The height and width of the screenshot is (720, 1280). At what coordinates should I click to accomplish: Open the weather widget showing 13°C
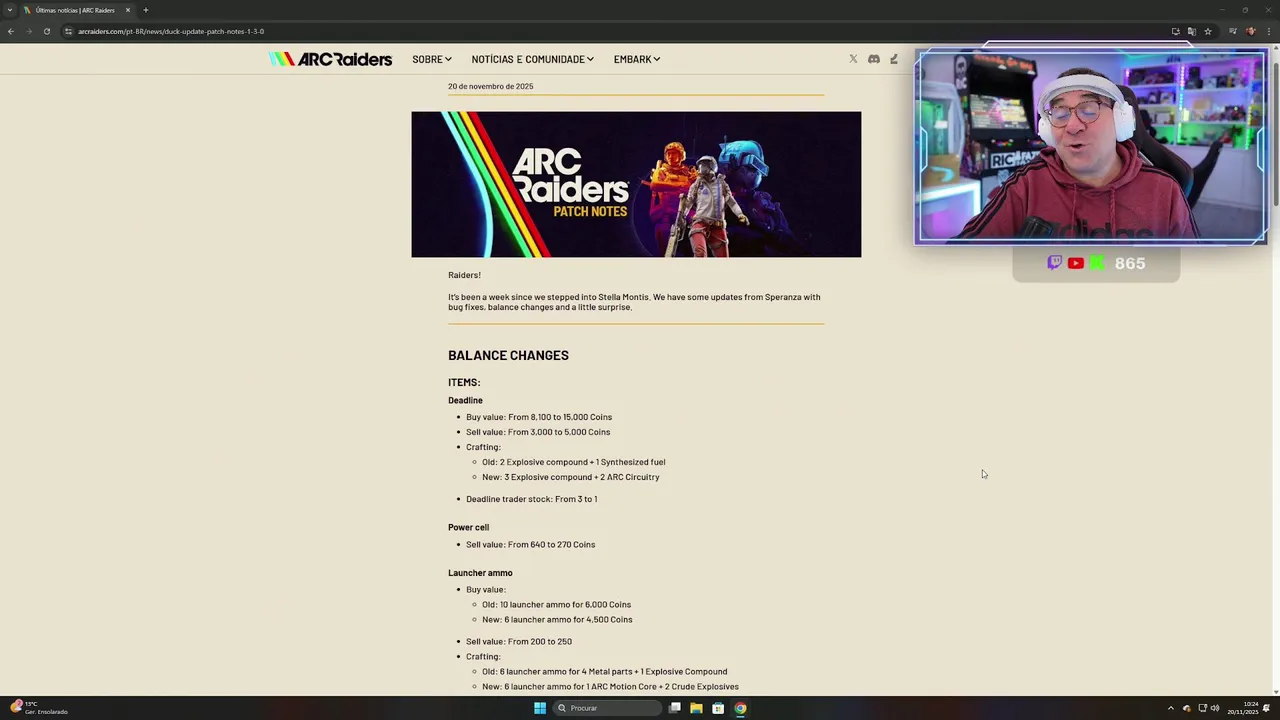point(38,708)
